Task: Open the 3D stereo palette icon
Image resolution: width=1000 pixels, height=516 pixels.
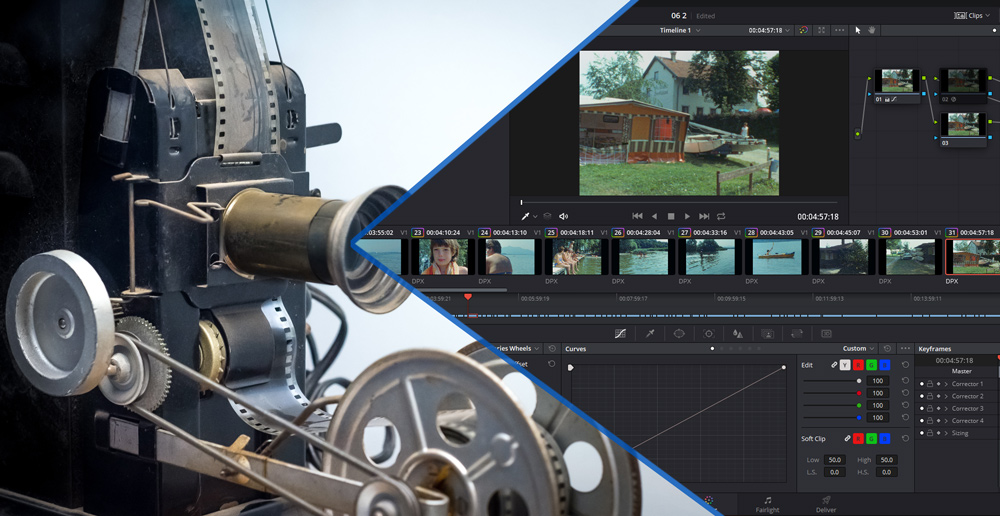Action: pyautogui.click(x=827, y=334)
